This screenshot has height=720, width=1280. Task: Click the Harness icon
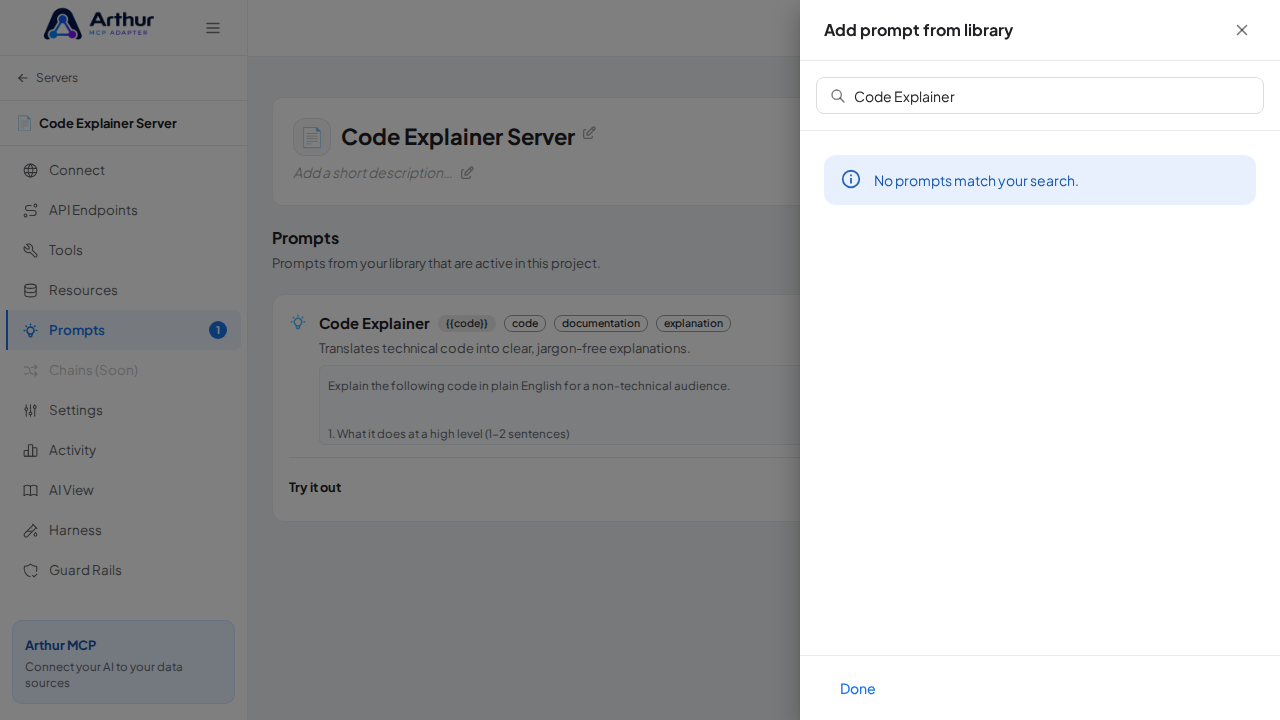(x=31, y=530)
